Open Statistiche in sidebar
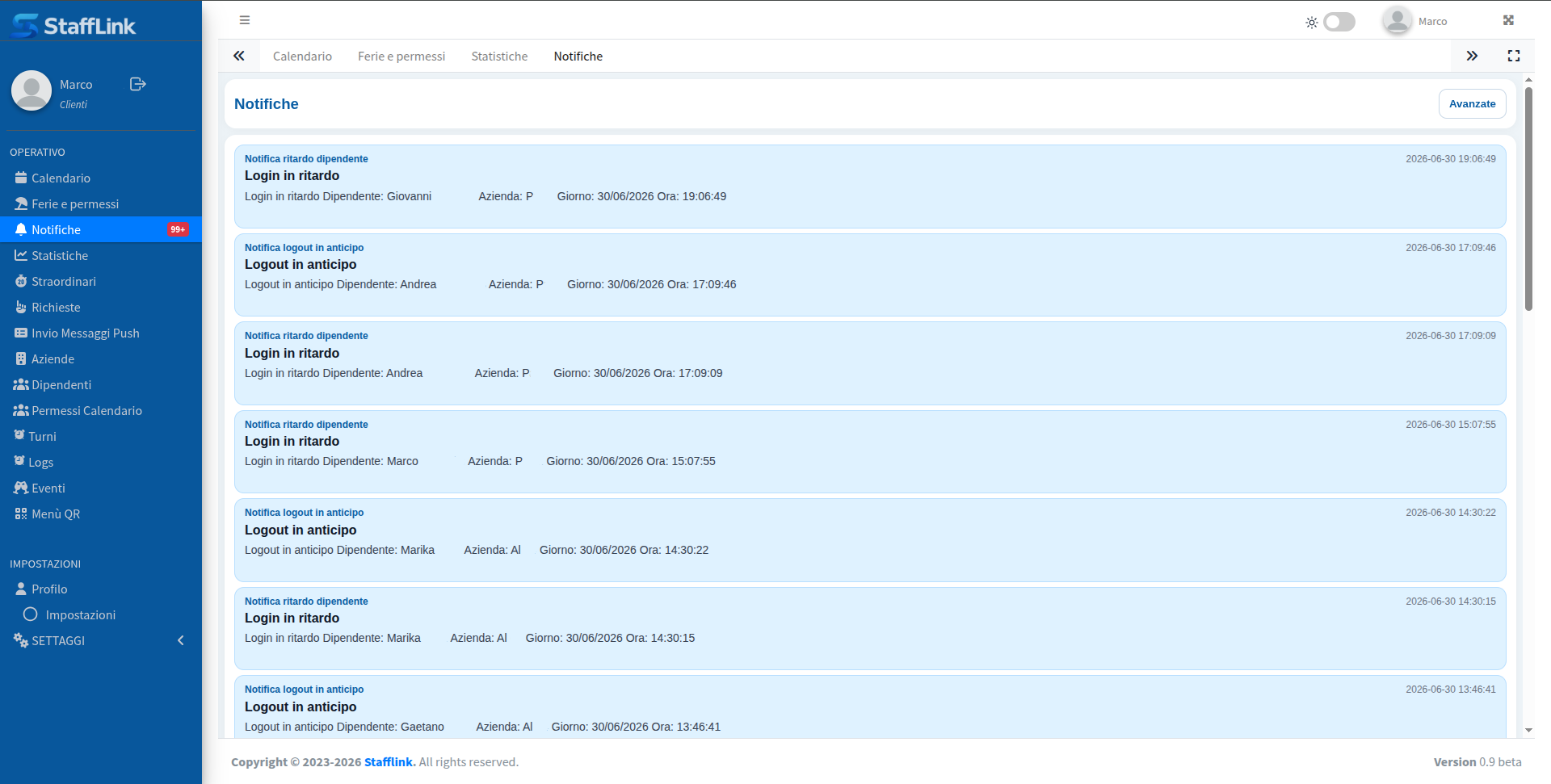 [x=101, y=255]
